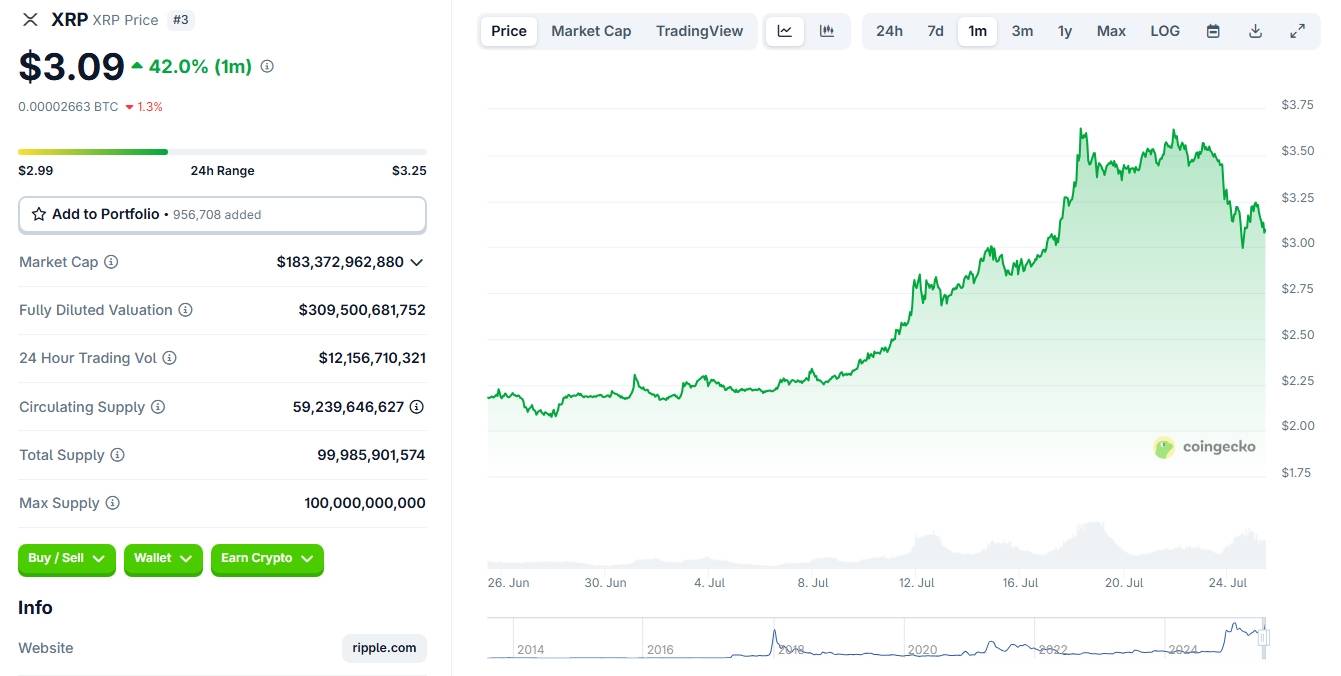
Task: Click the $12,156,710,321 trading volume value
Action: pos(372,358)
